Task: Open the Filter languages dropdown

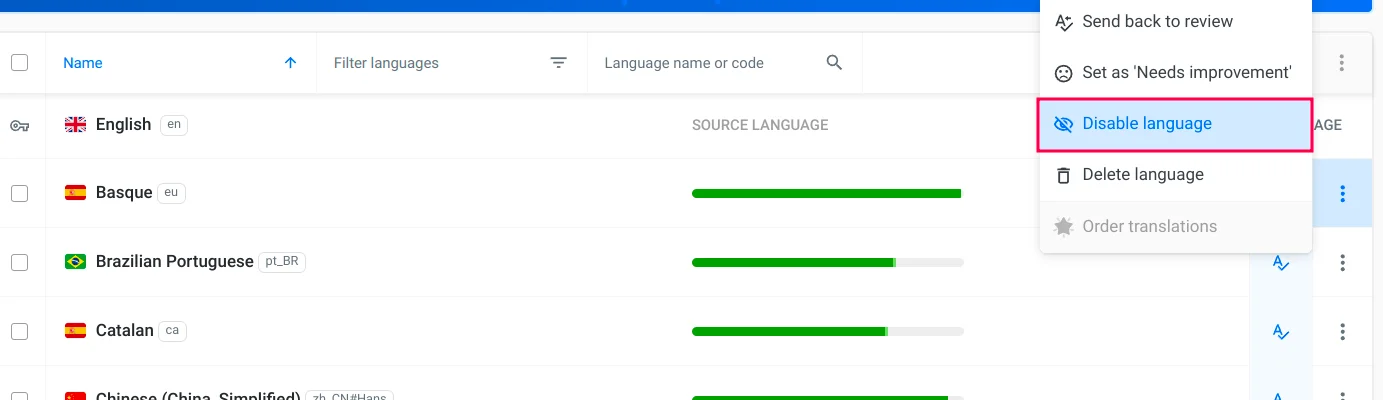Action: [440, 63]
